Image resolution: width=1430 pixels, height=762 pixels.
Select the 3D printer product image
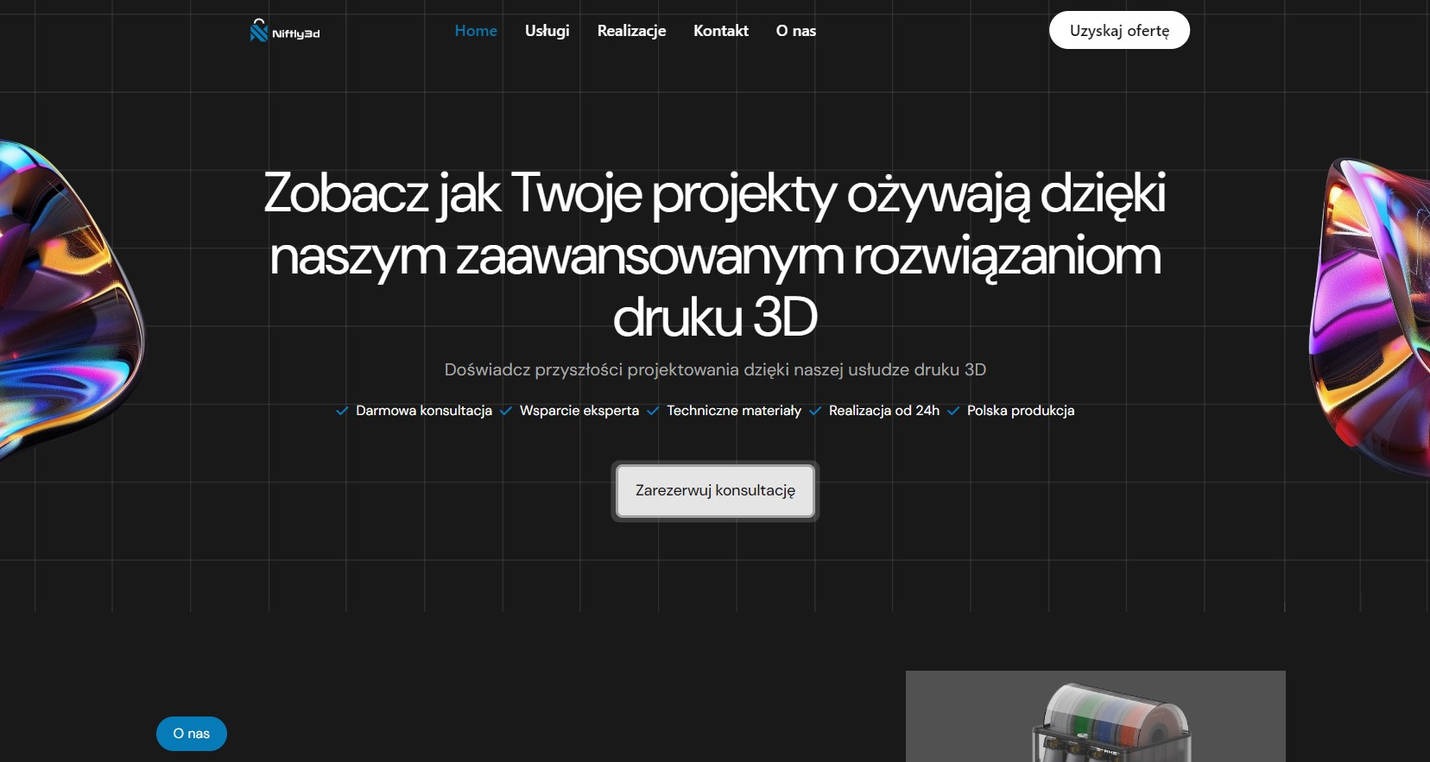point(1096,716)
